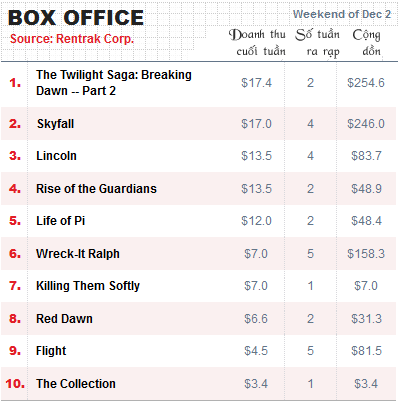Click the $17.4 weekend gross value
This screenshot has width=398, height=402.
tap(256, 83)
